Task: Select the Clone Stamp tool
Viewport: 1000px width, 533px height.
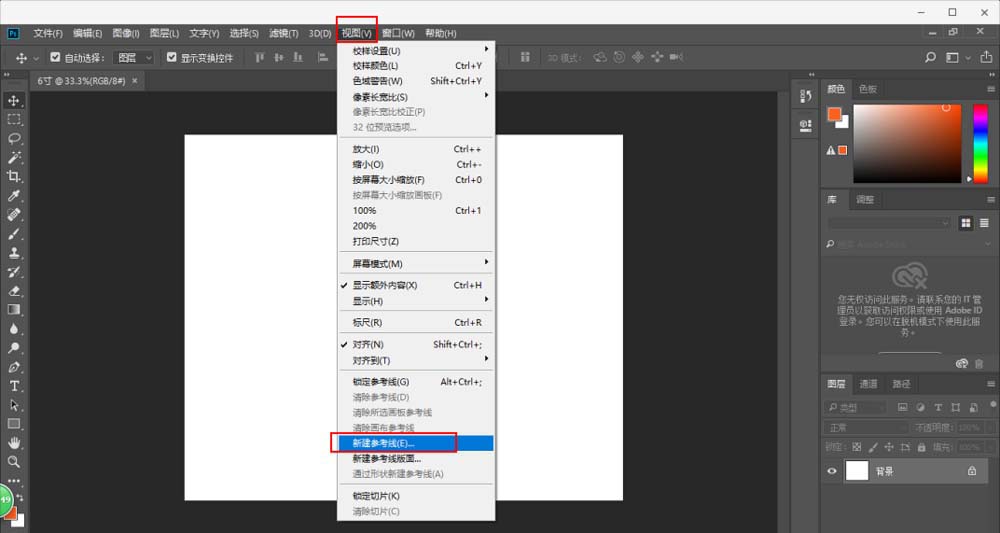Action: click(x=14, y=252)
